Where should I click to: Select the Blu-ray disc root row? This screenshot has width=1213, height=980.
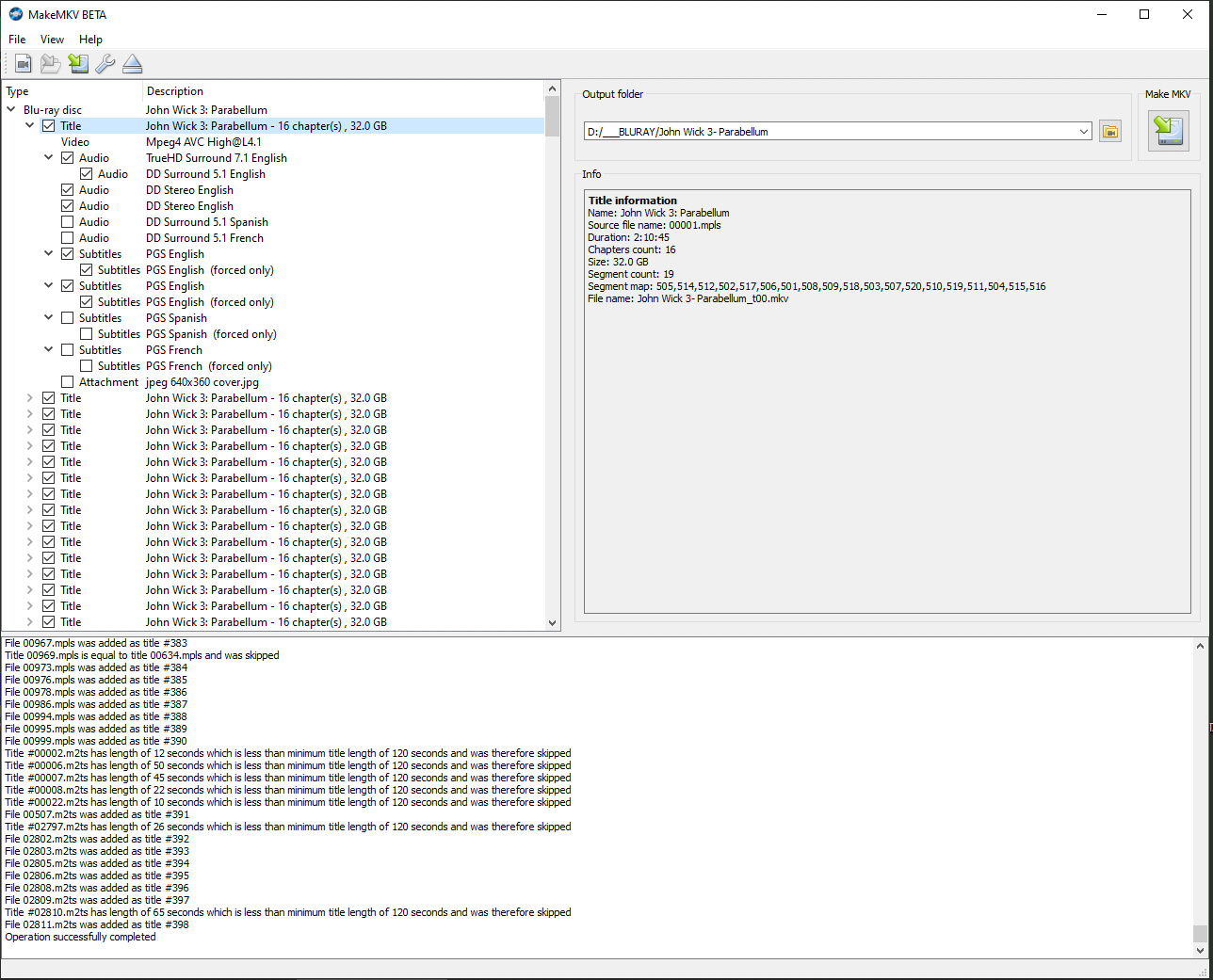point(273,110)
